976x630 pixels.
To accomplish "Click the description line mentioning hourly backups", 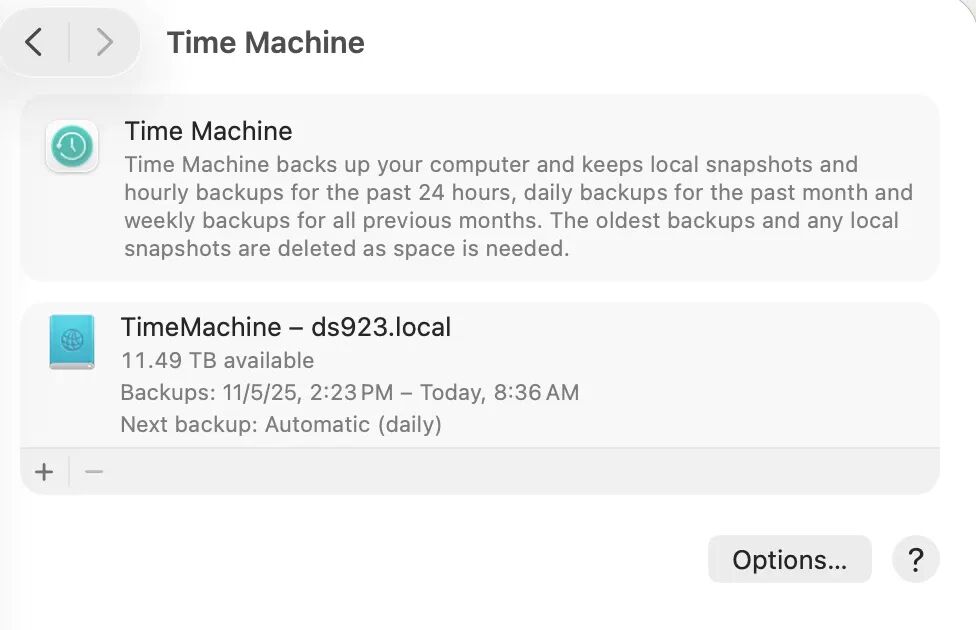I will 518,192.
